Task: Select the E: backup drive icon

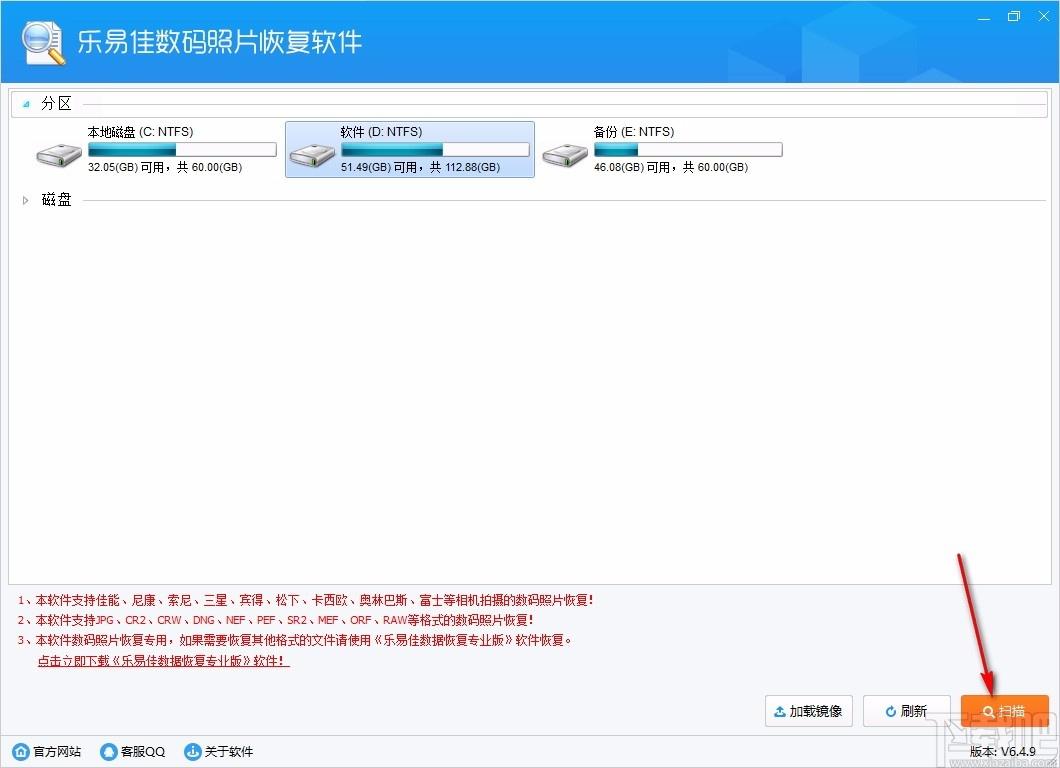Action: 564,155
